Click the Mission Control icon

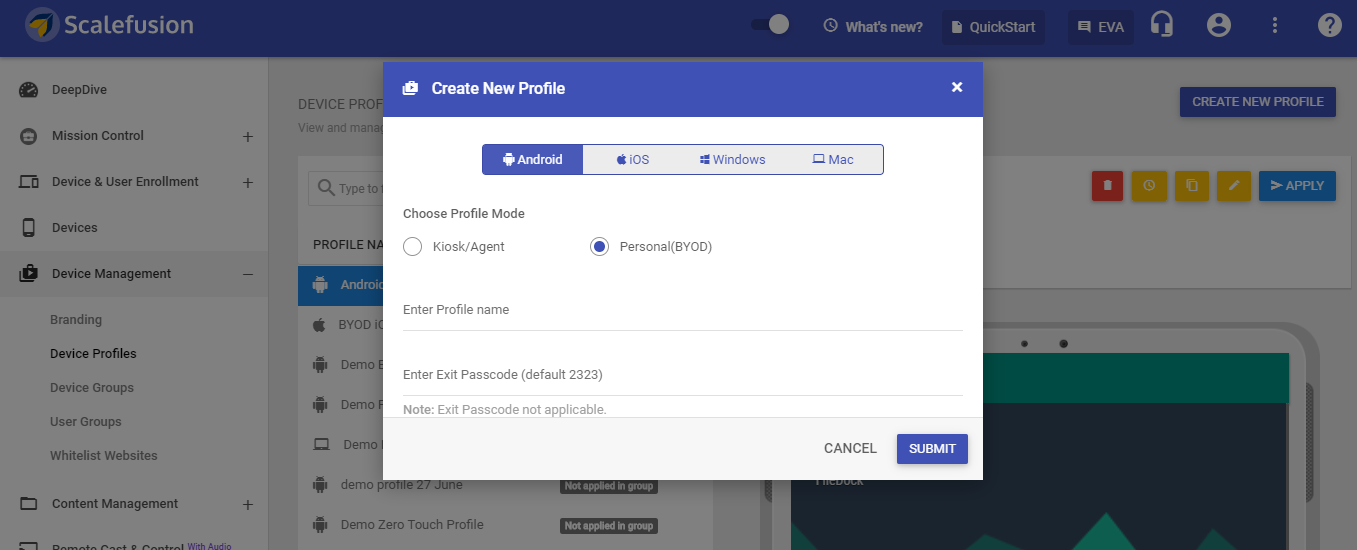(29, 136)
